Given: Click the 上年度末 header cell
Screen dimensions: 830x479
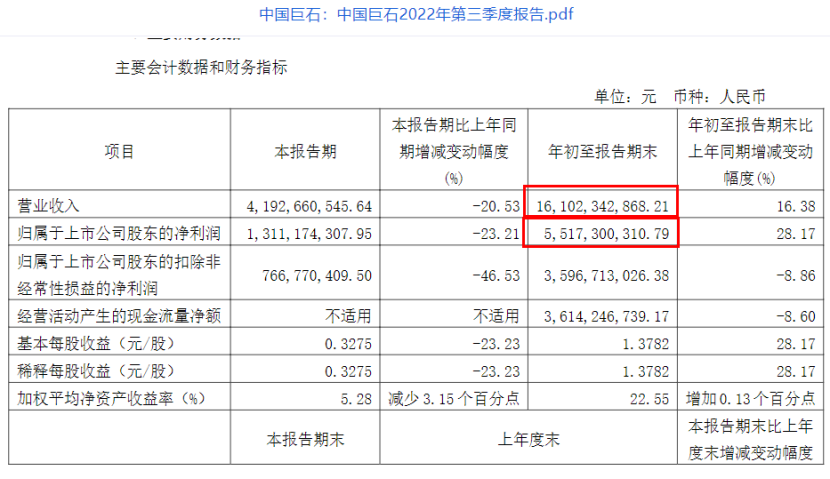Looking at the screenshot, I should pyautogui.click(x=528, y=439).
